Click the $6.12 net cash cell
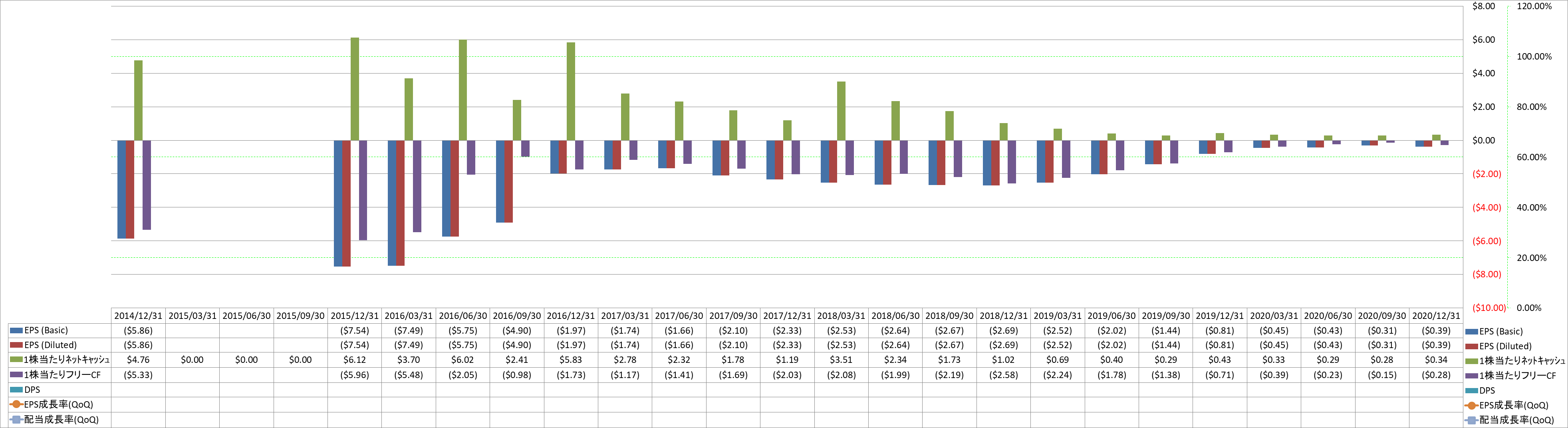This screenshot has height=428, width=1568. 354,360
